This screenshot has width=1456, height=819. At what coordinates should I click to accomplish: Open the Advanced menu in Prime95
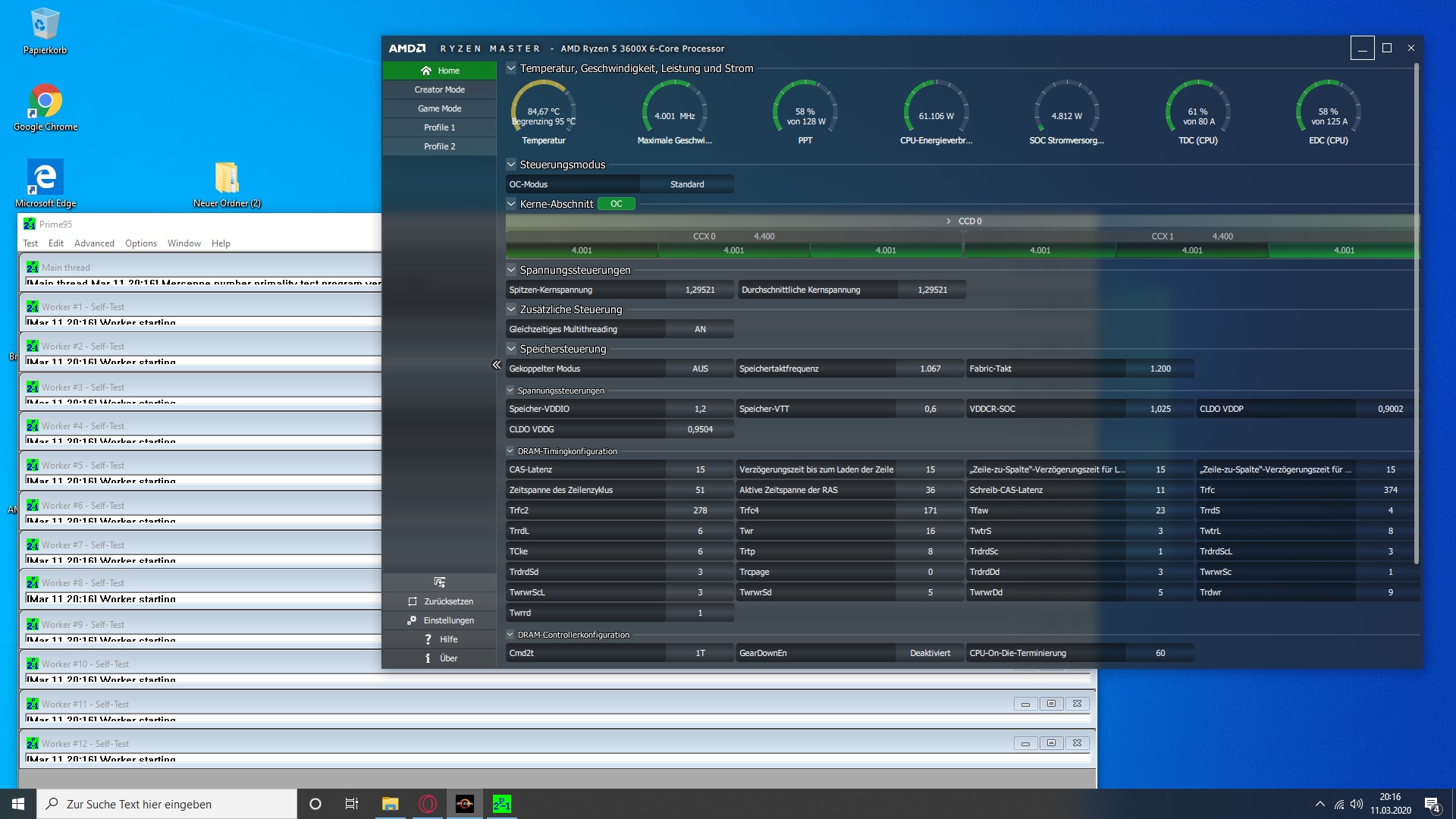click(x=94, y=243)
